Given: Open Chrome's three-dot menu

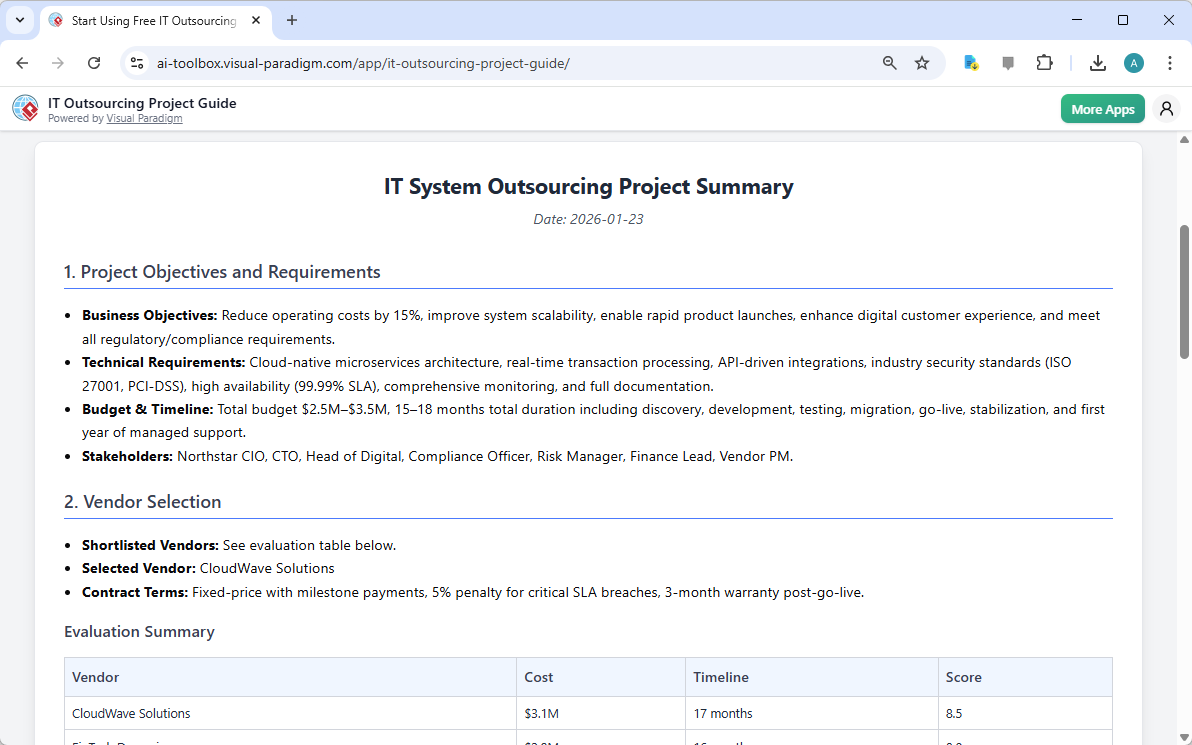Looking at the screenshot, I should tap(1170, 62).
